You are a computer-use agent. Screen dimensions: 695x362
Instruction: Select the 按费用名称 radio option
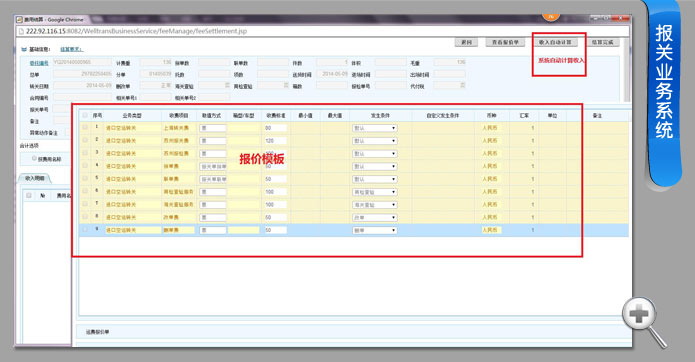(x=34, y=159)
